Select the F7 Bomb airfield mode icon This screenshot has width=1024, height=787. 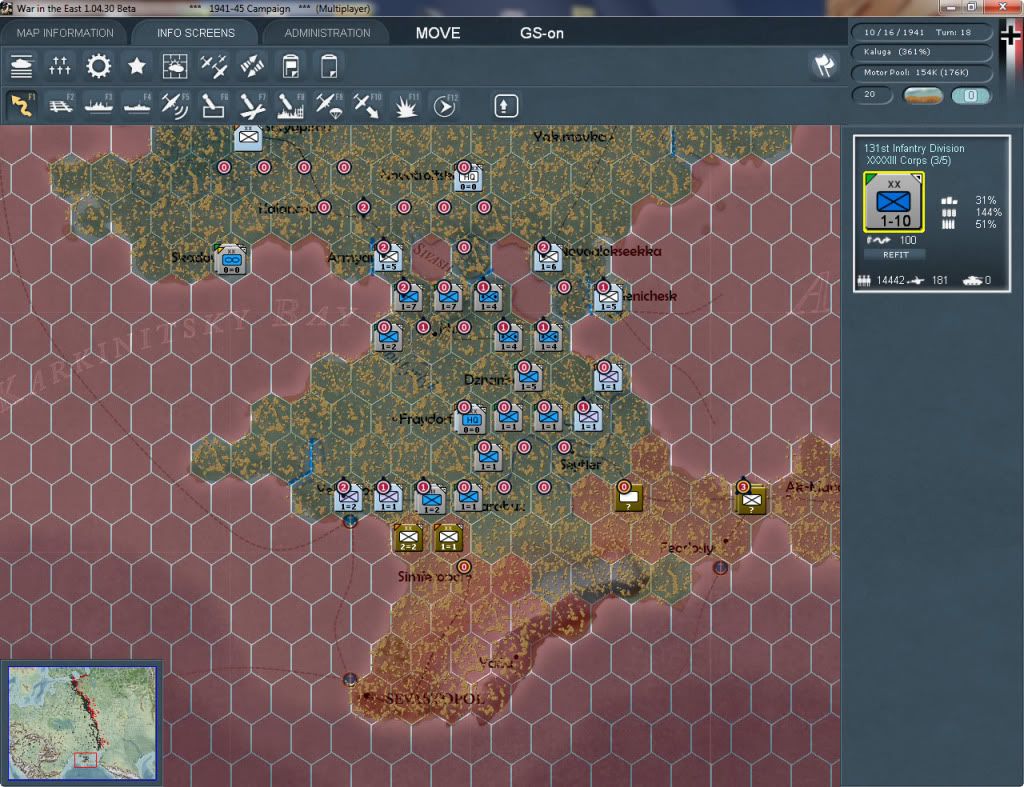point(252,106)
